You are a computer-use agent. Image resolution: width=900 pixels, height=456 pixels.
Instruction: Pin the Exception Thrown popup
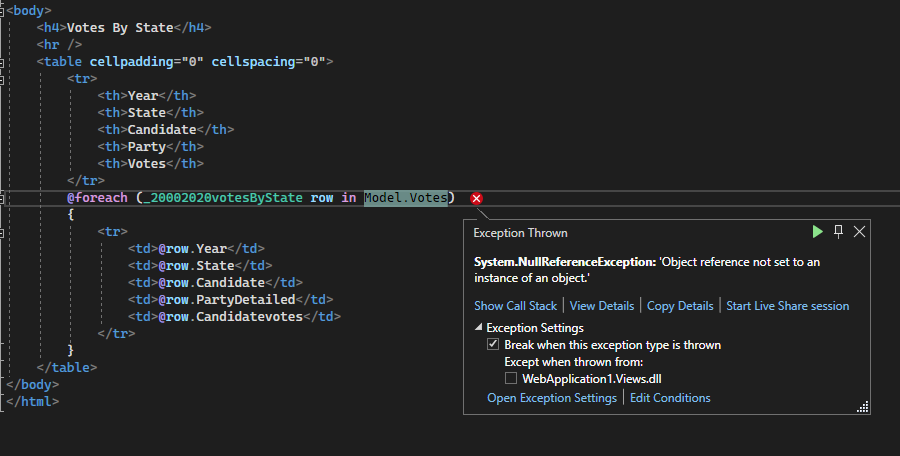839,232
